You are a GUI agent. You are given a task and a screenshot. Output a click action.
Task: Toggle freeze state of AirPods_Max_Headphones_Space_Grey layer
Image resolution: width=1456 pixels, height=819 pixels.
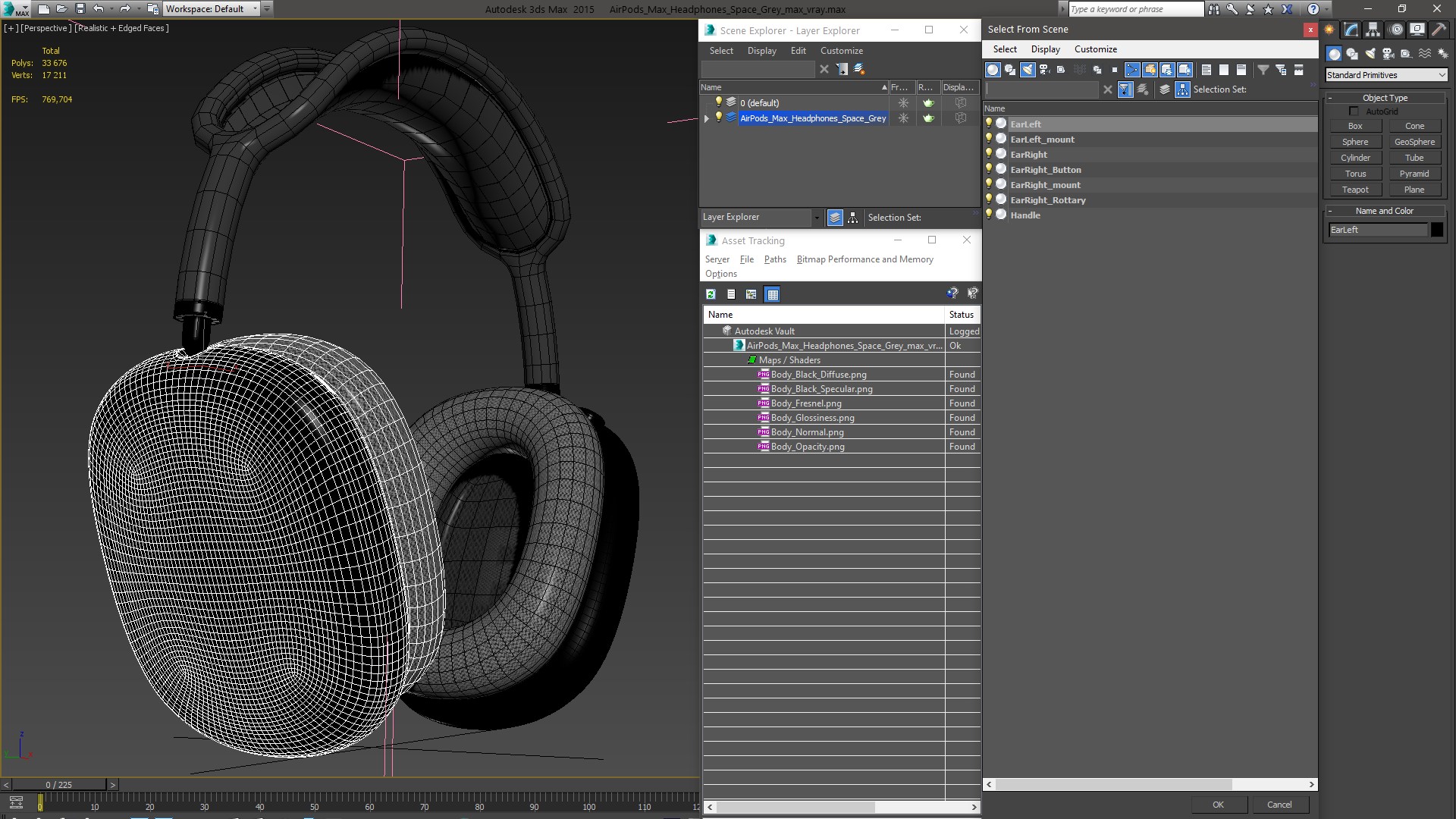[903, 118]
